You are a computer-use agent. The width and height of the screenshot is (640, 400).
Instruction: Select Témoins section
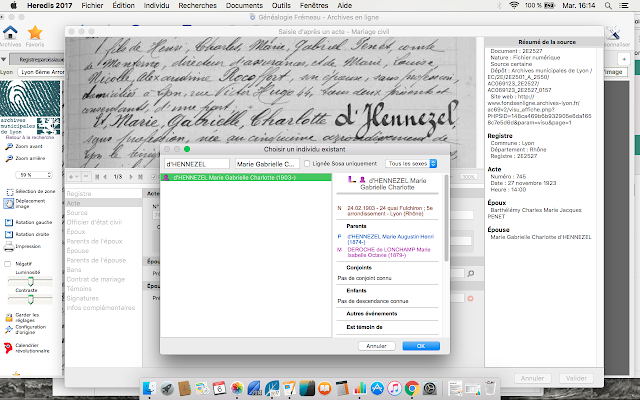[x=79, y=289]
